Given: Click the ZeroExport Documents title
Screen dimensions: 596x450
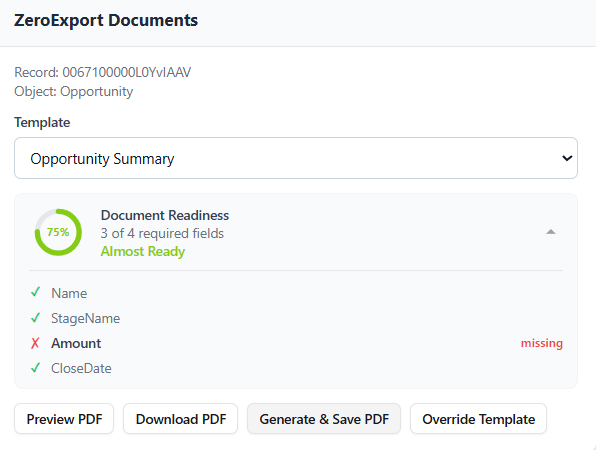Looking at the screenshot, I should [x=106, y=20].
